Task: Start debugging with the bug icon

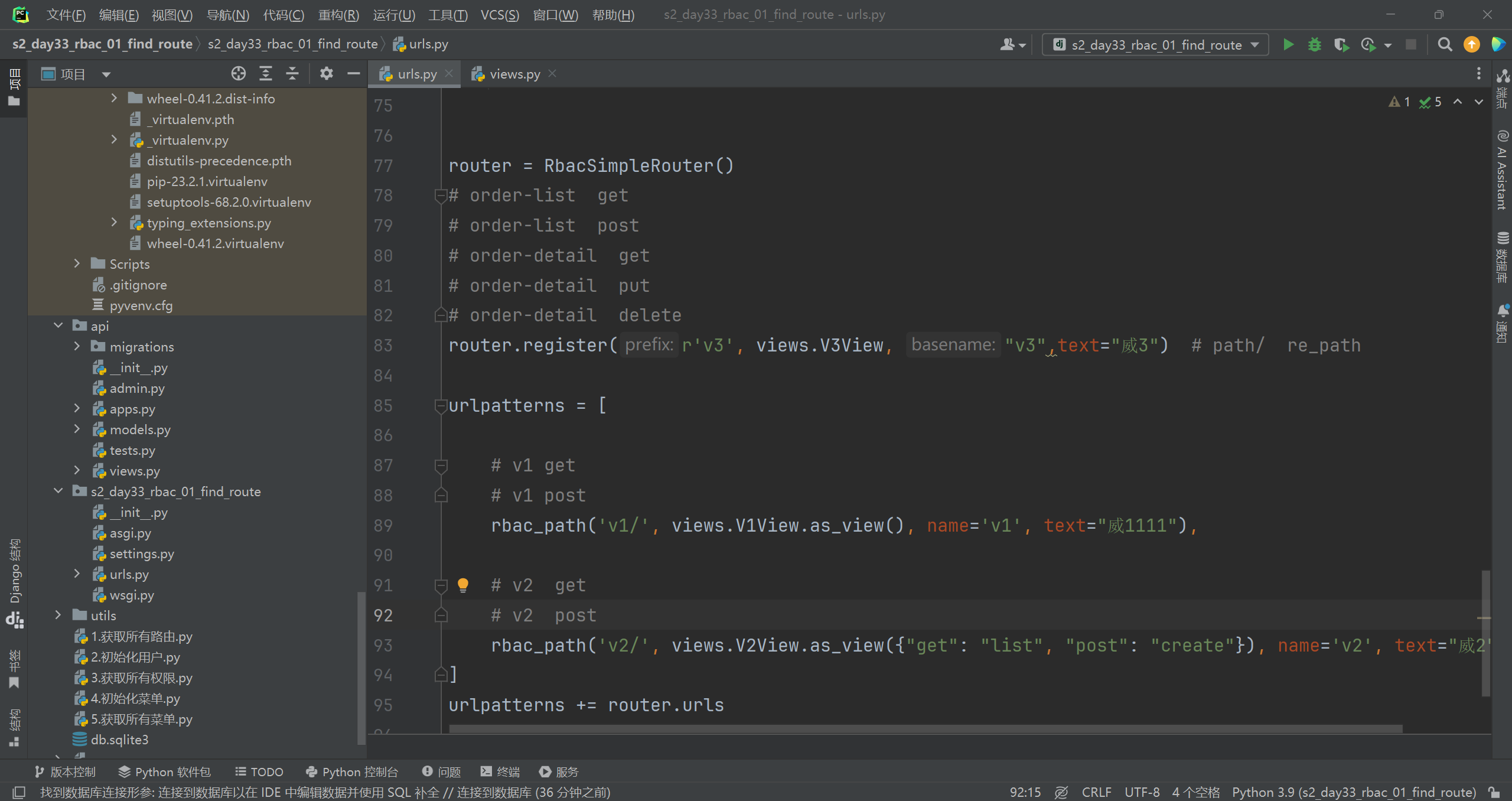Action: (x=1314, y=45)
